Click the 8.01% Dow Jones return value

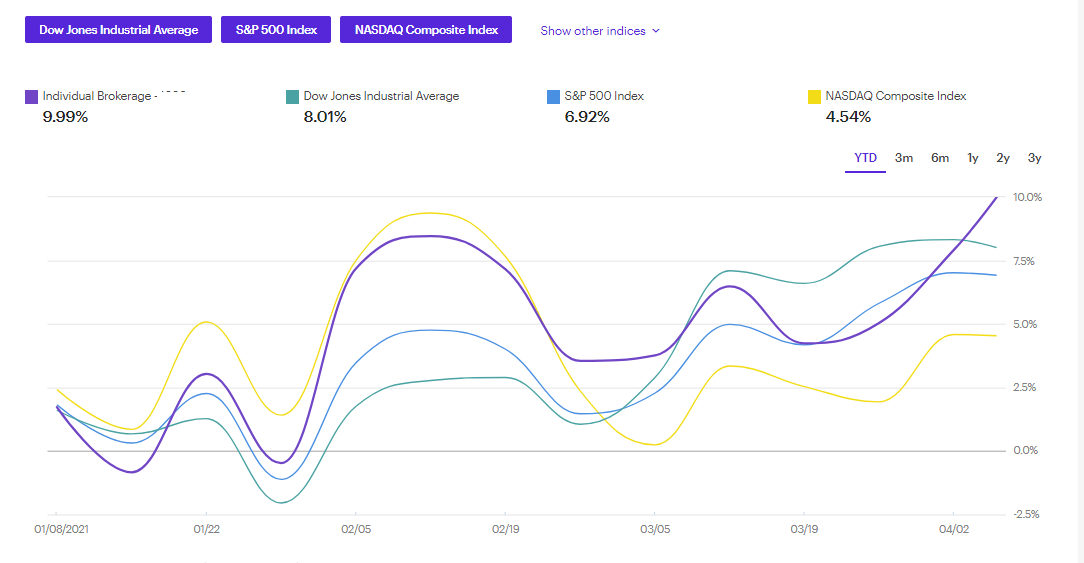(x=325, y=117)
